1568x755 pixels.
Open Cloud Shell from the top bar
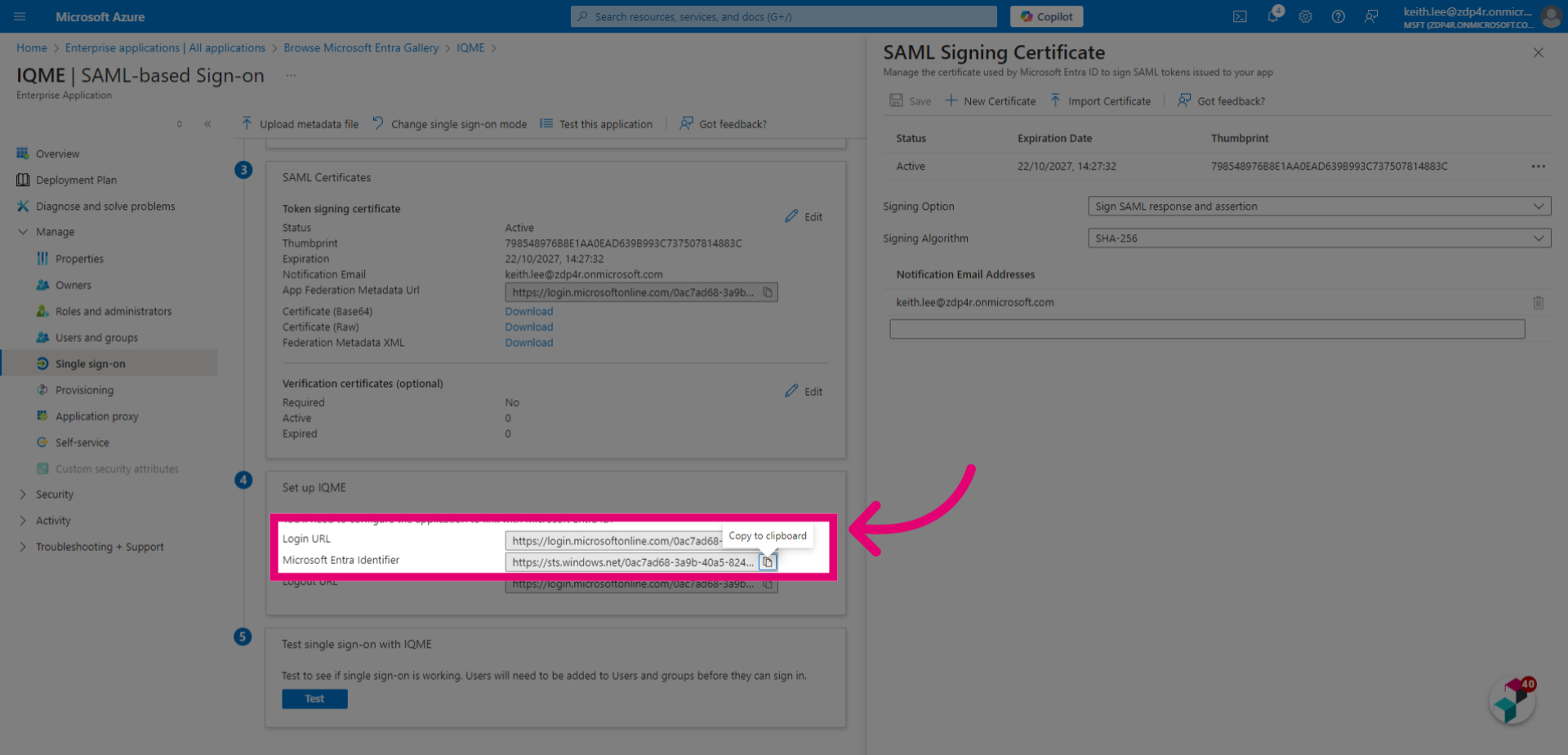point(1240,16)
